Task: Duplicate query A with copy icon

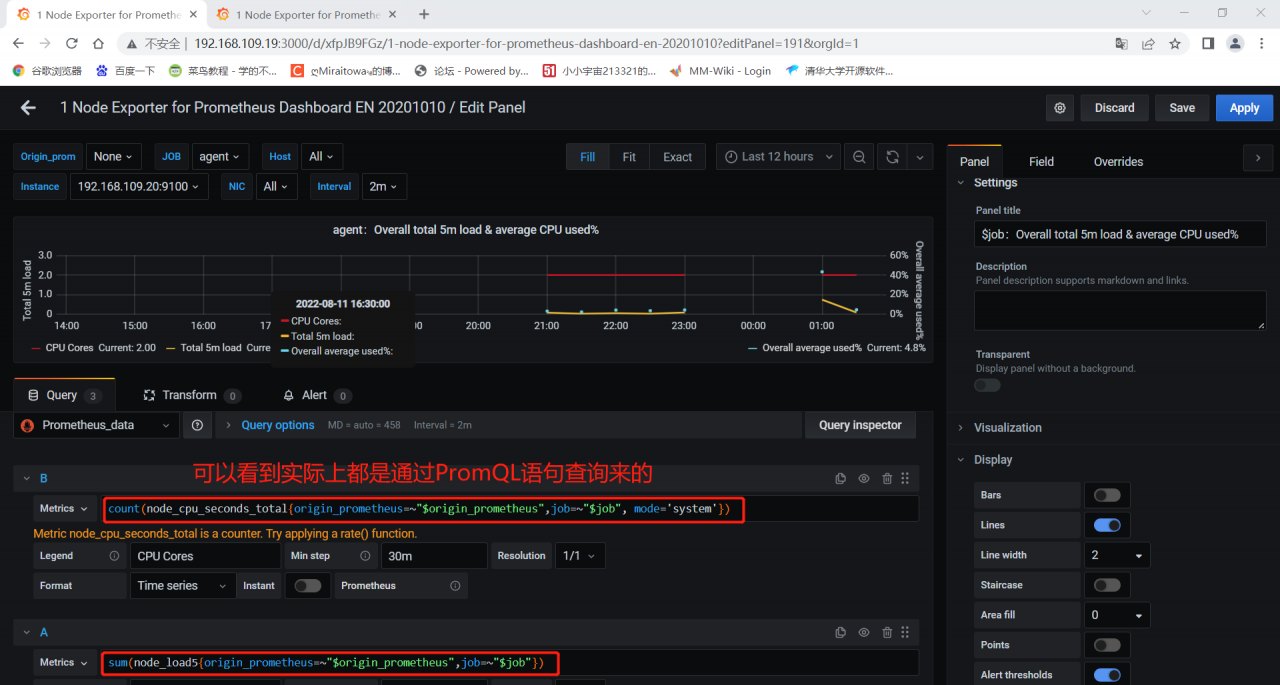Action: point(841,633)
